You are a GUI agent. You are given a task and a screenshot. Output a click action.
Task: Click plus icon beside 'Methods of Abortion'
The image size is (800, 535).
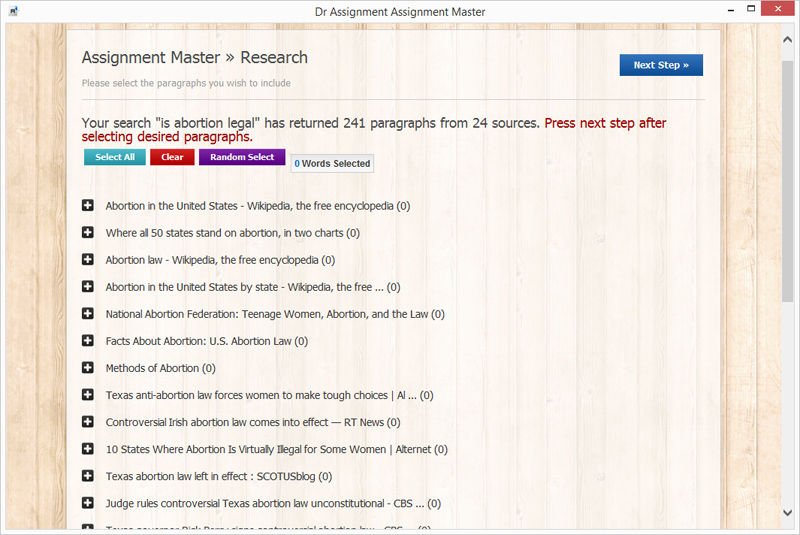click(x=88, y=368)
